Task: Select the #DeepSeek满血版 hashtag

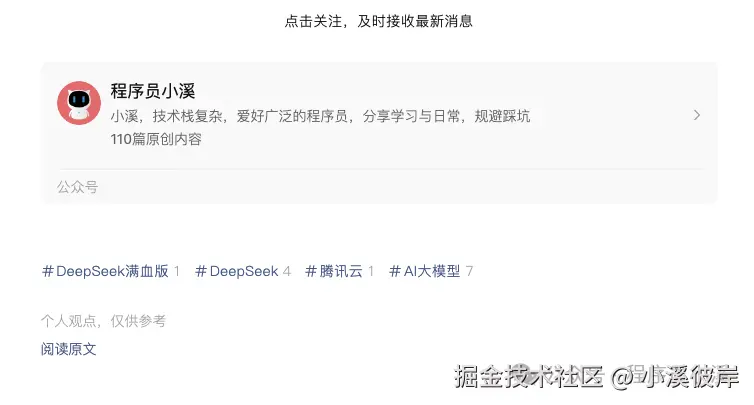Action: pos(105,271)
